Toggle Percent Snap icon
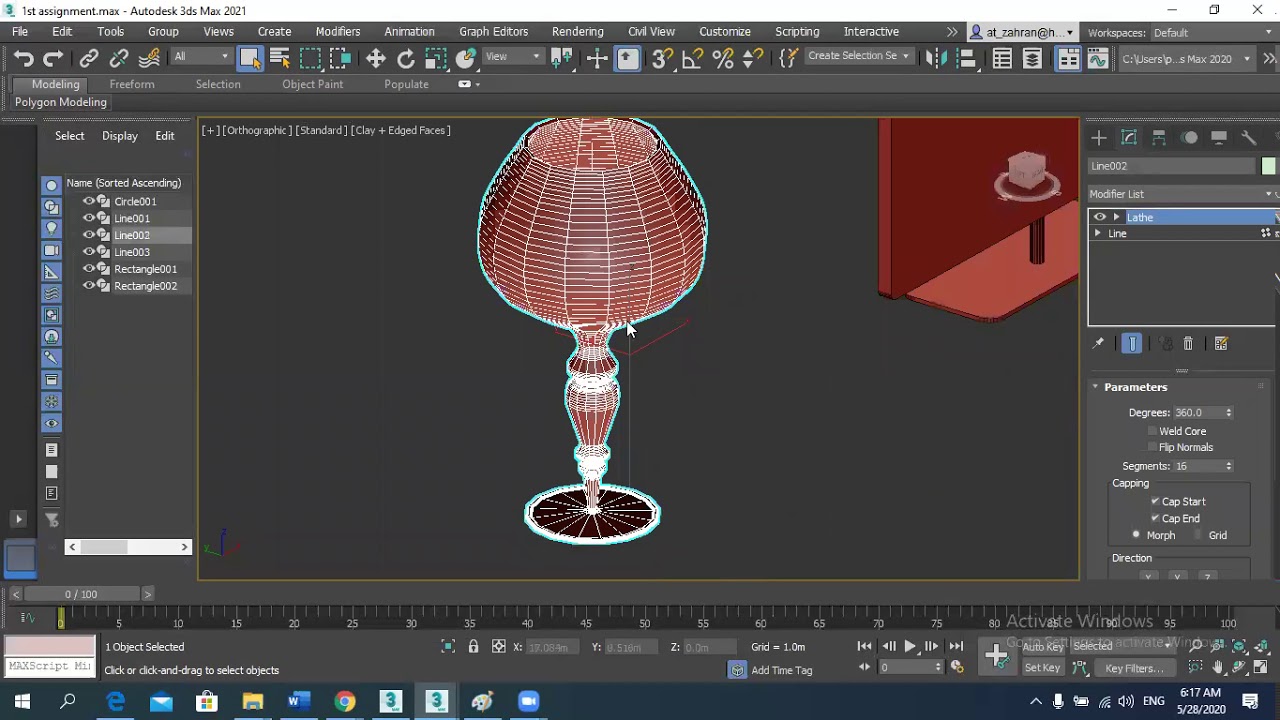This screenshot has height=720, width=1280. (x=723, y=59)
